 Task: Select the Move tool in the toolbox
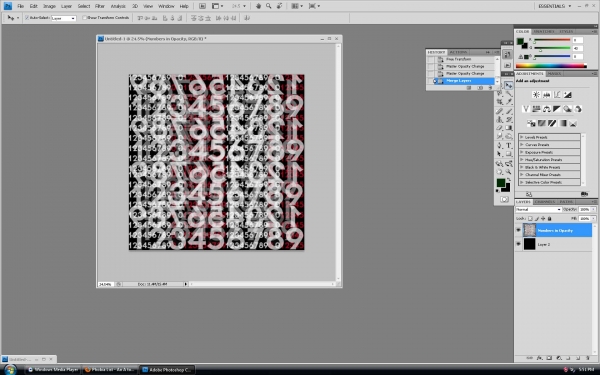point(509,85)
